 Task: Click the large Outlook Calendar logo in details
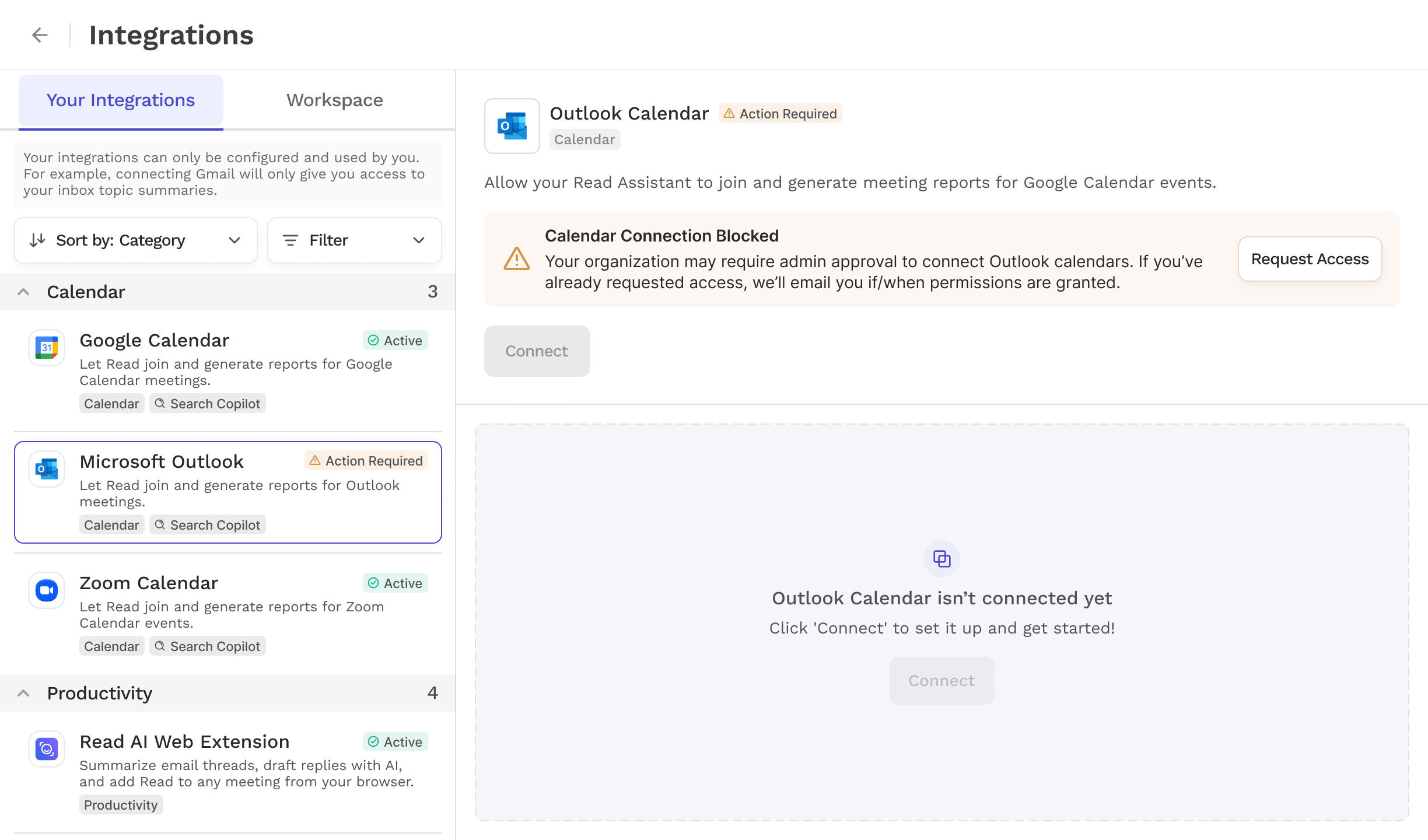tap(512, 126)
